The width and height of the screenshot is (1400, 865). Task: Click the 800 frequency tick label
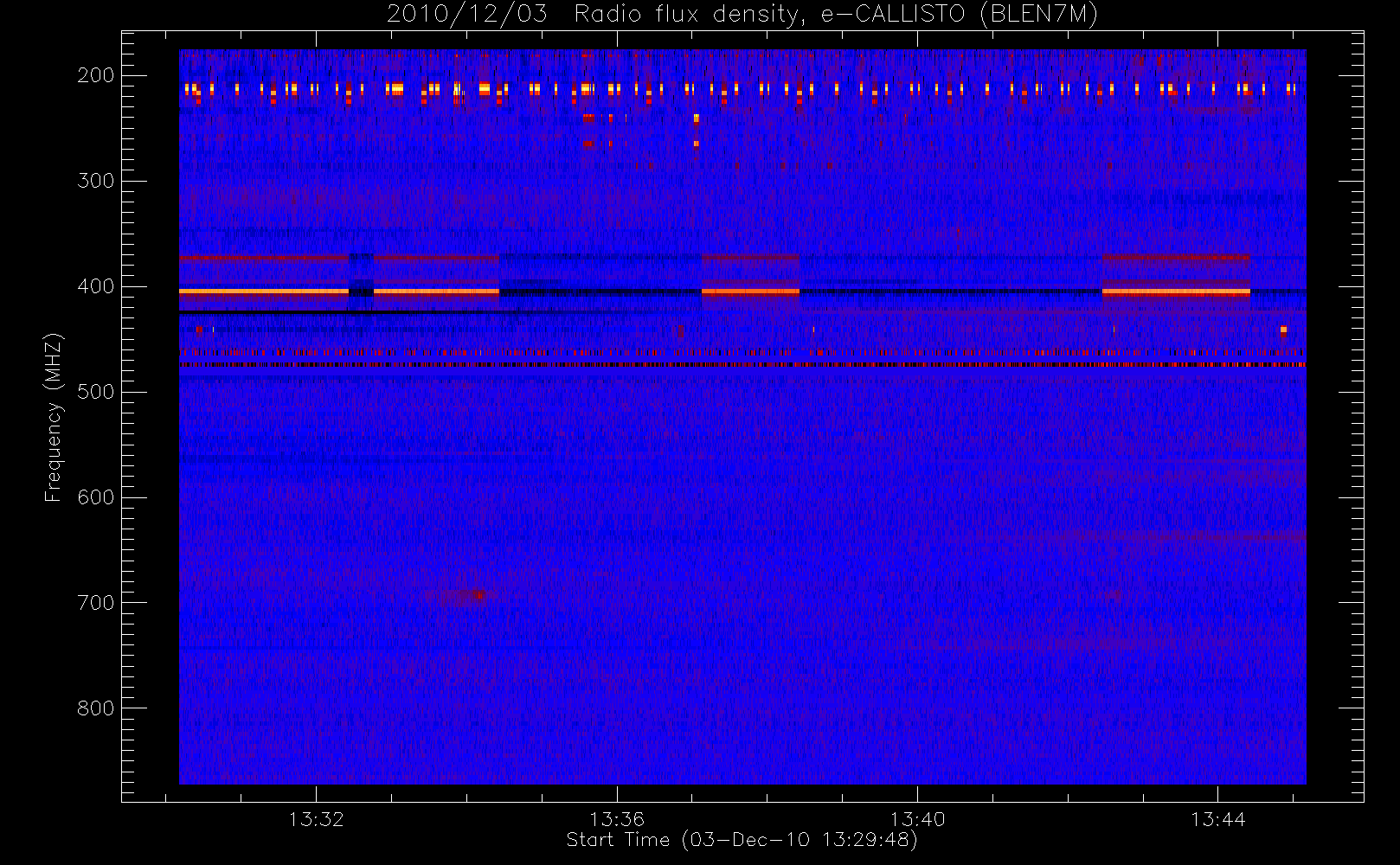(x=96, y=708)
